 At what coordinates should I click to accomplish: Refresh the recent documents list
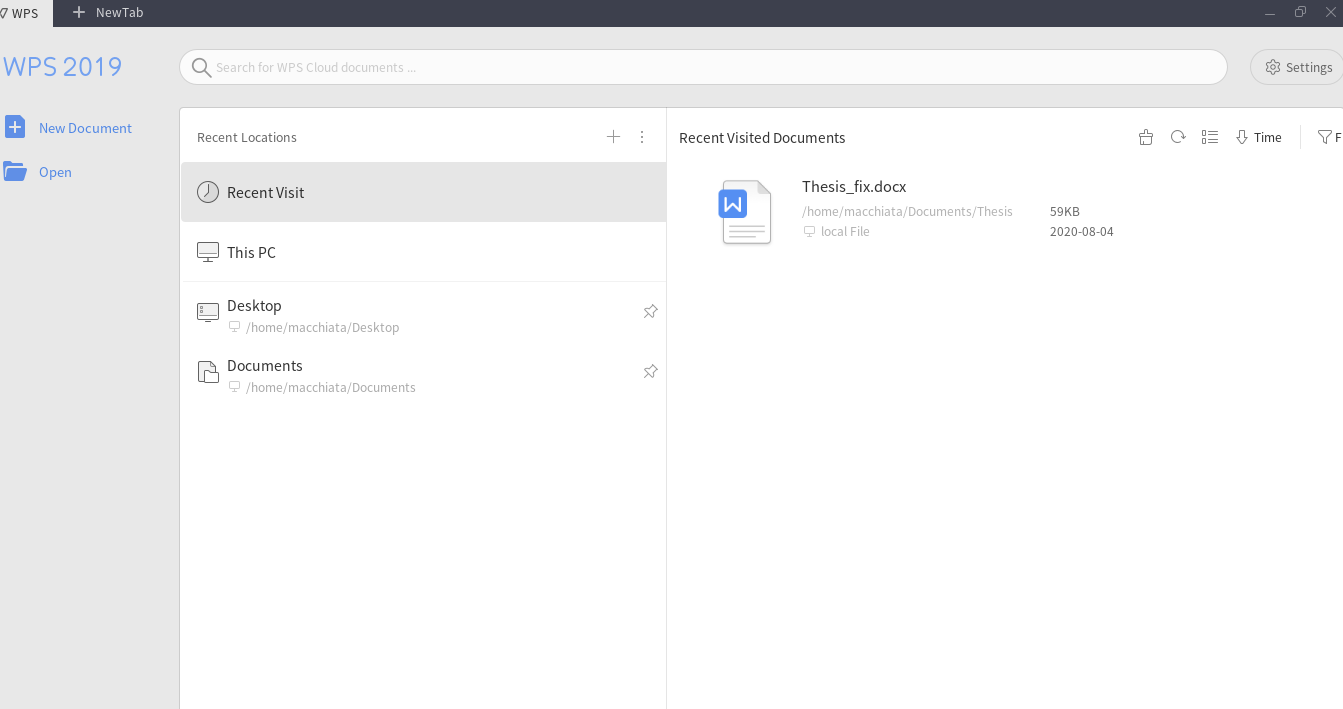pyautogui.click(x=1178, y=137)
